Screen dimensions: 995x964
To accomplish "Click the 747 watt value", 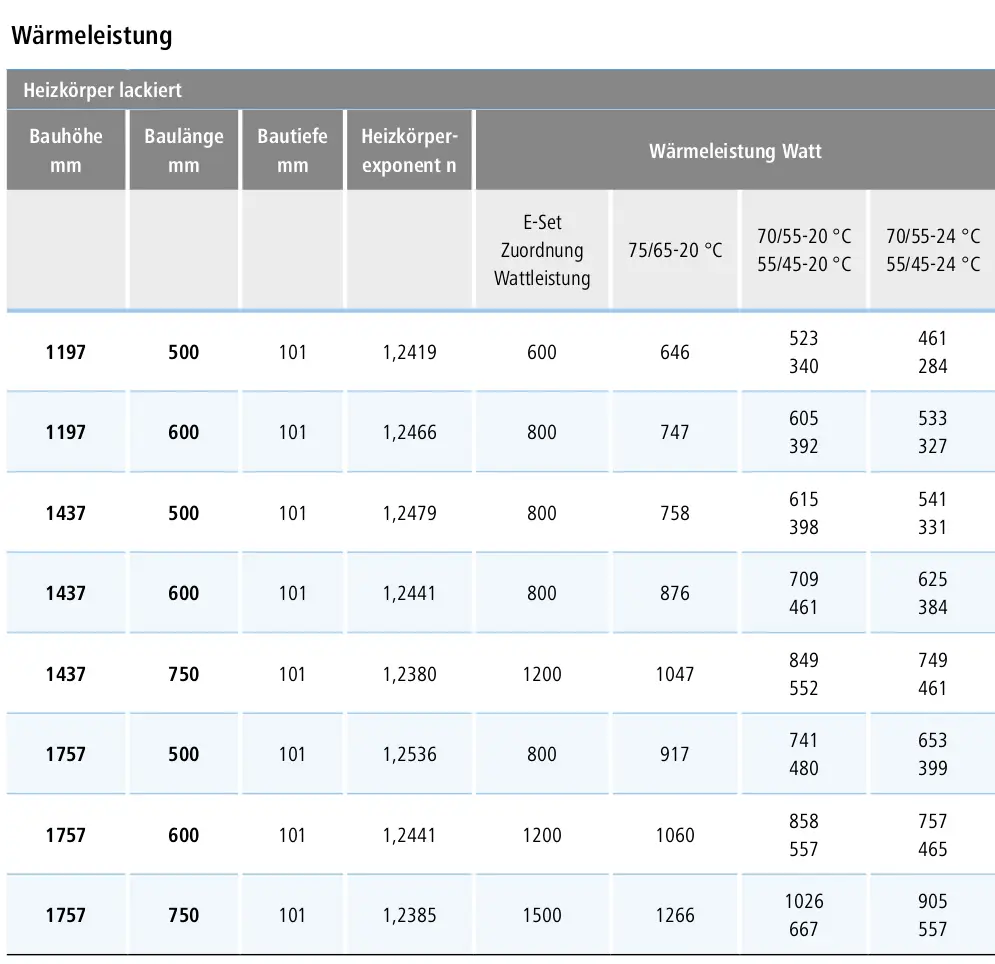I will tap(675, 432).
